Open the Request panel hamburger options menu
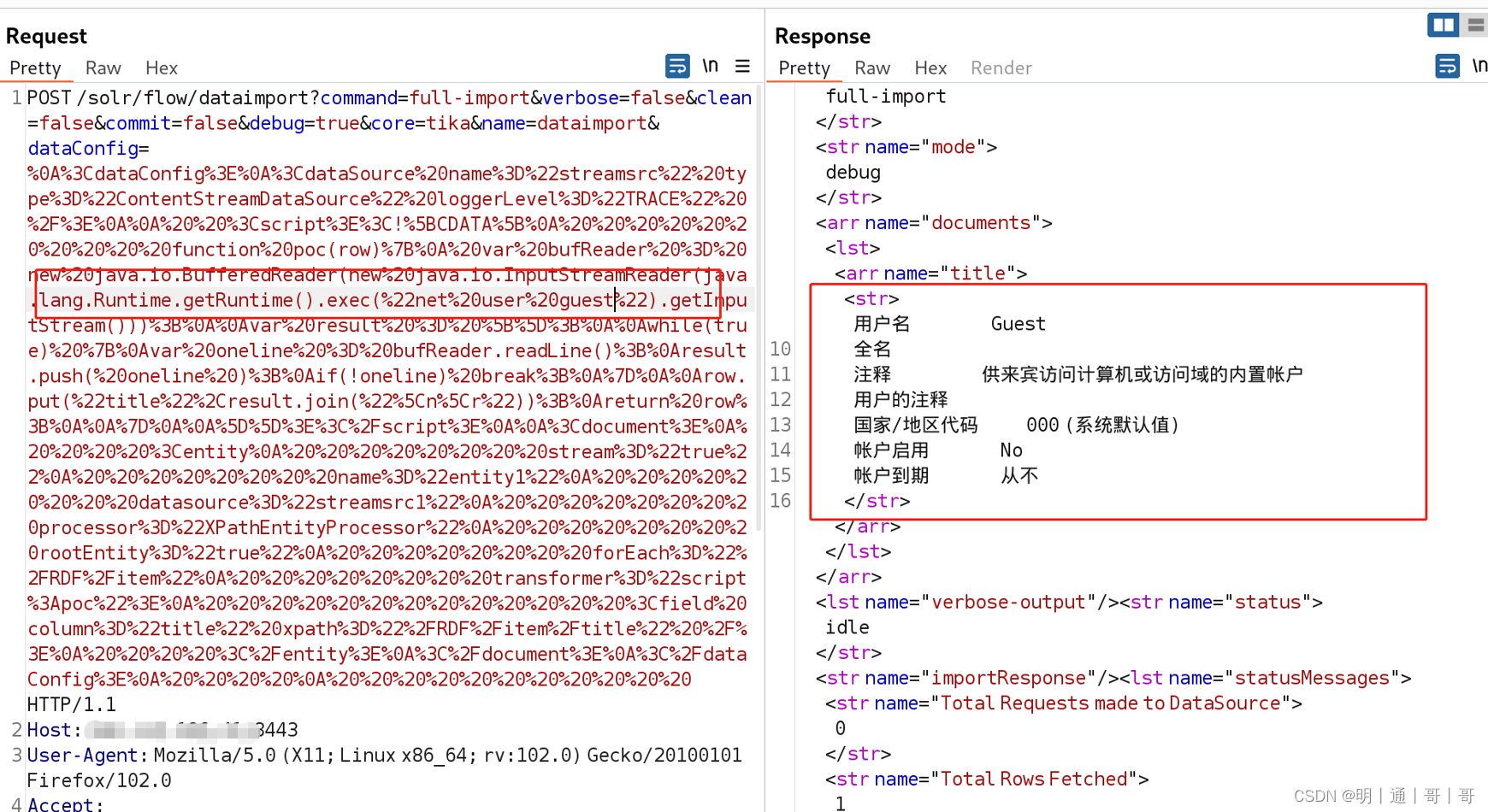This screenshot has width=1488, height=812. pyautogui.click(x=742, y=66)
